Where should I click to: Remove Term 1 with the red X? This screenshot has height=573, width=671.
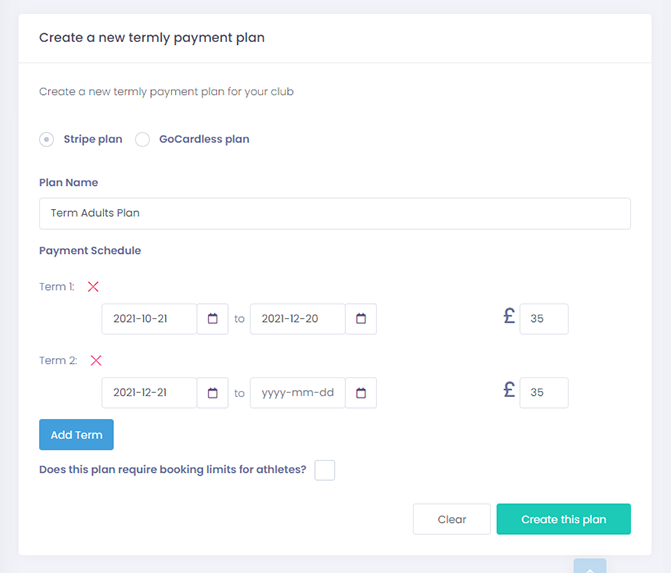93,287
